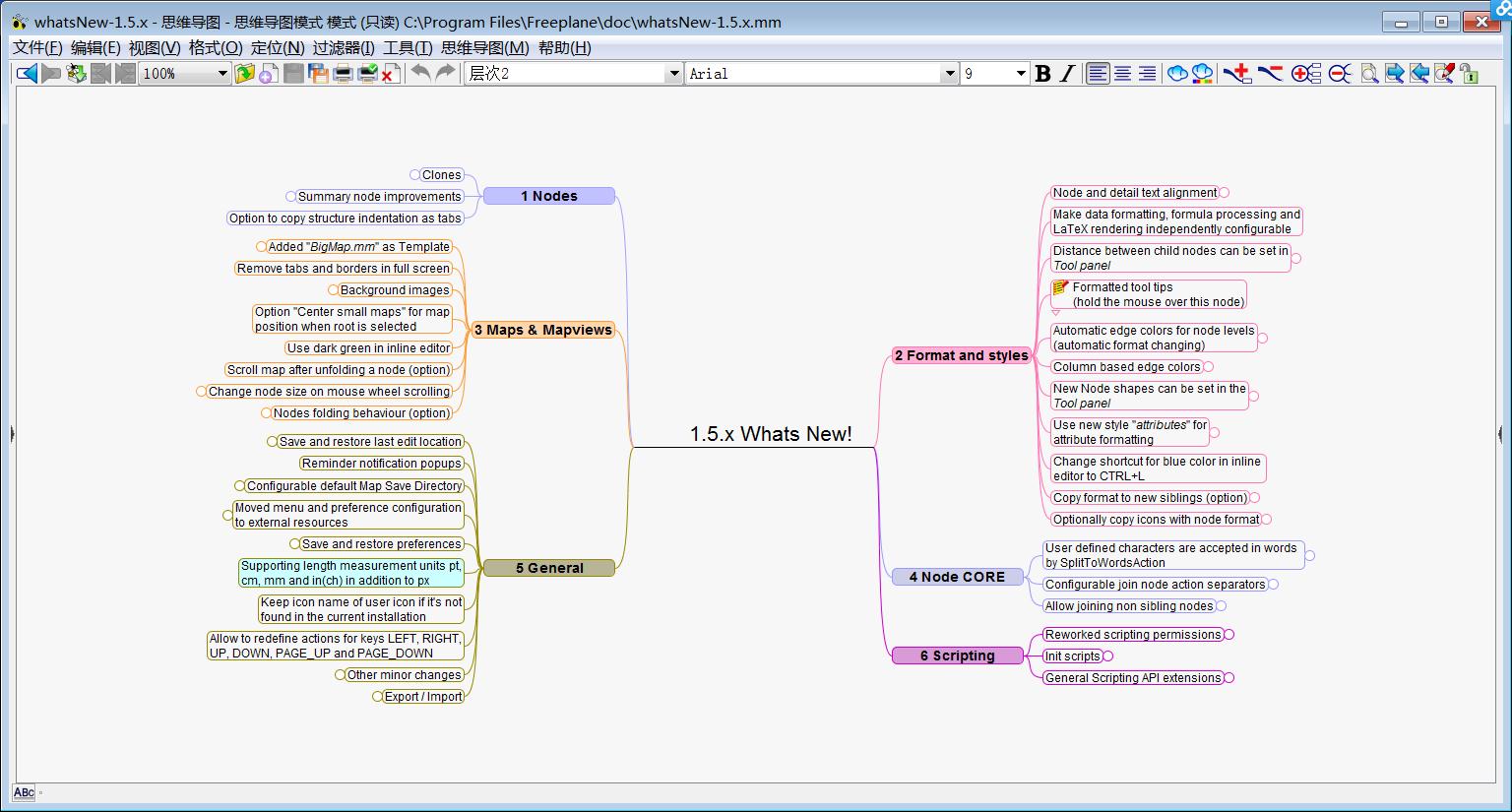Toggle left text alignment

(1098, 73)
